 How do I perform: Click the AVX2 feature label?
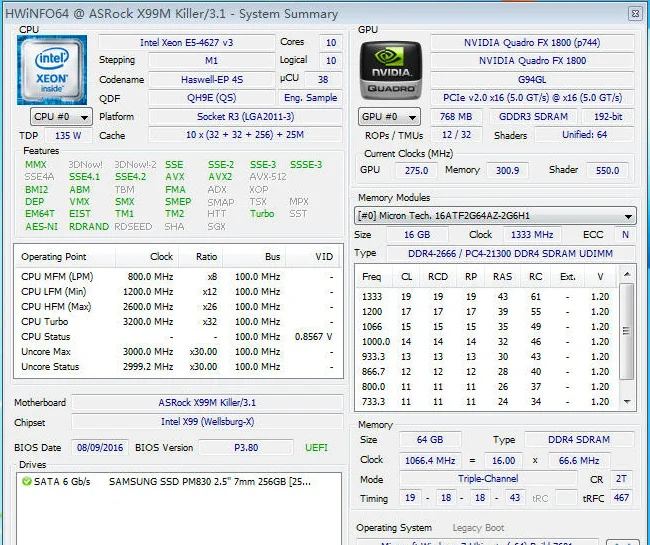(220, 177)
